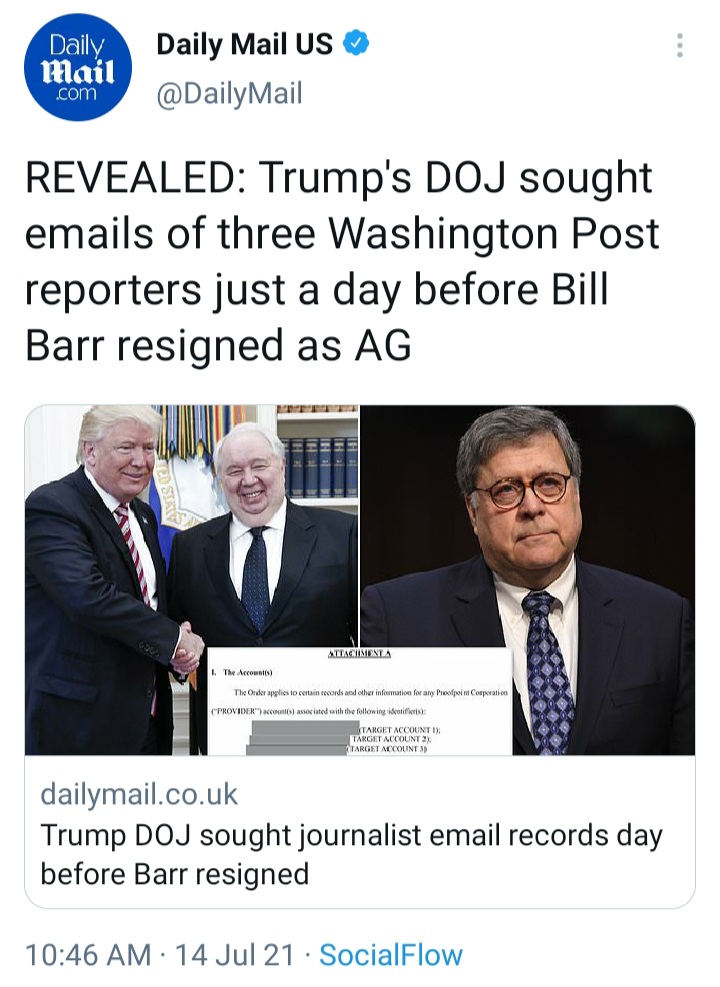The height and width of the screenshot is (987, 720).
Task: Click the tweet line "Barr resigned as AG"
Action: [x=218, y=346]
